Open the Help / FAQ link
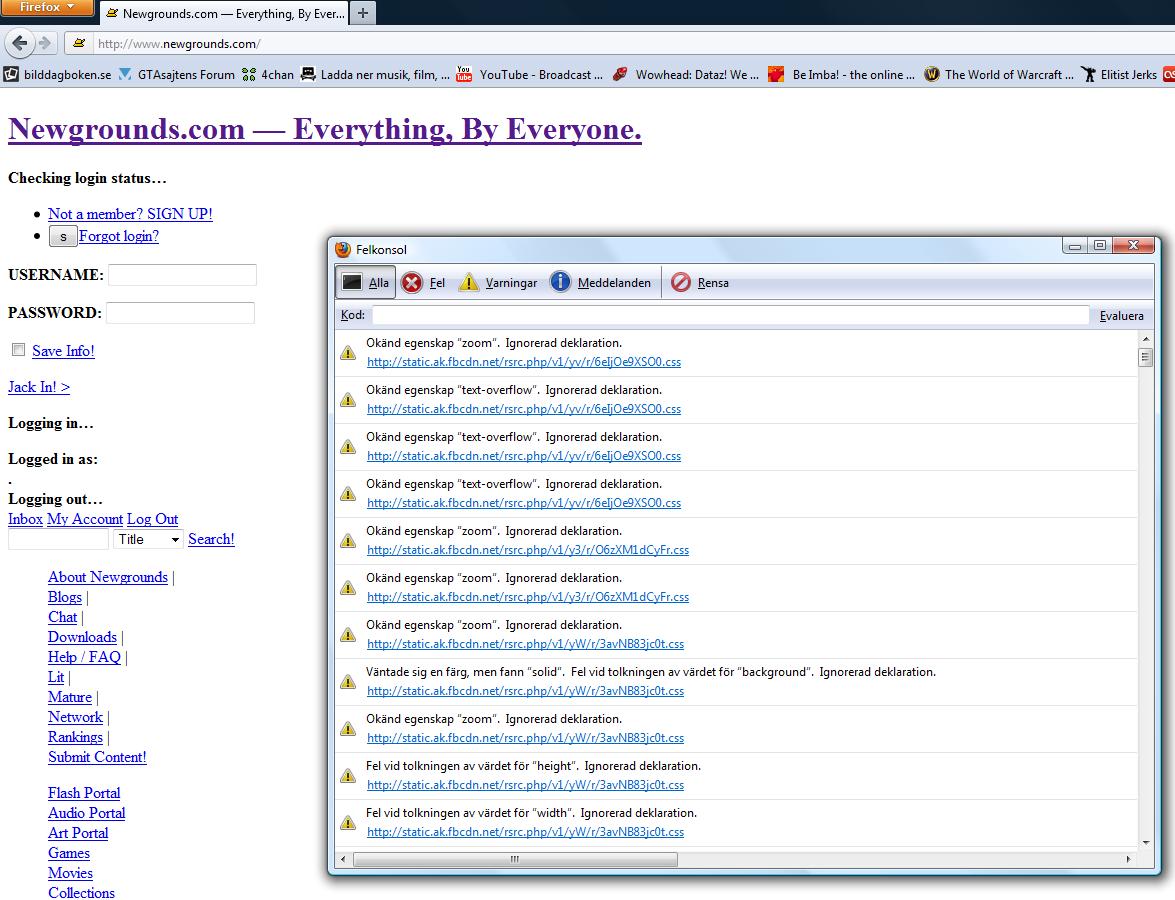The image size is (1175, 900). pos(84,657)
